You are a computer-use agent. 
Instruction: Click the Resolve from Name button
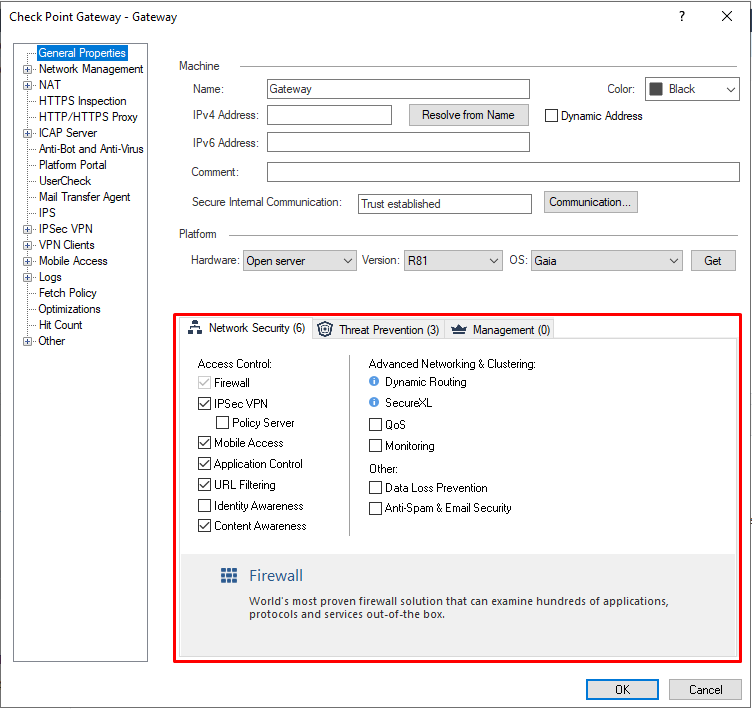[x=468, y=115]
